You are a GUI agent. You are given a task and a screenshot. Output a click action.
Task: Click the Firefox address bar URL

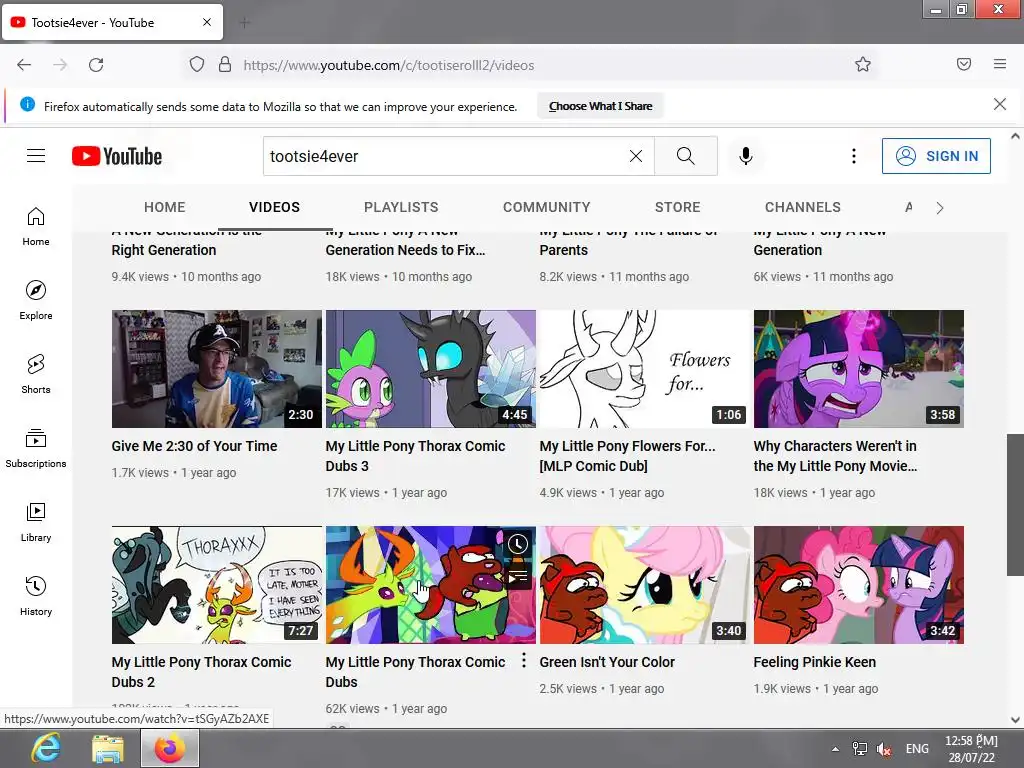pyautogui.click(x=389, y=65)
